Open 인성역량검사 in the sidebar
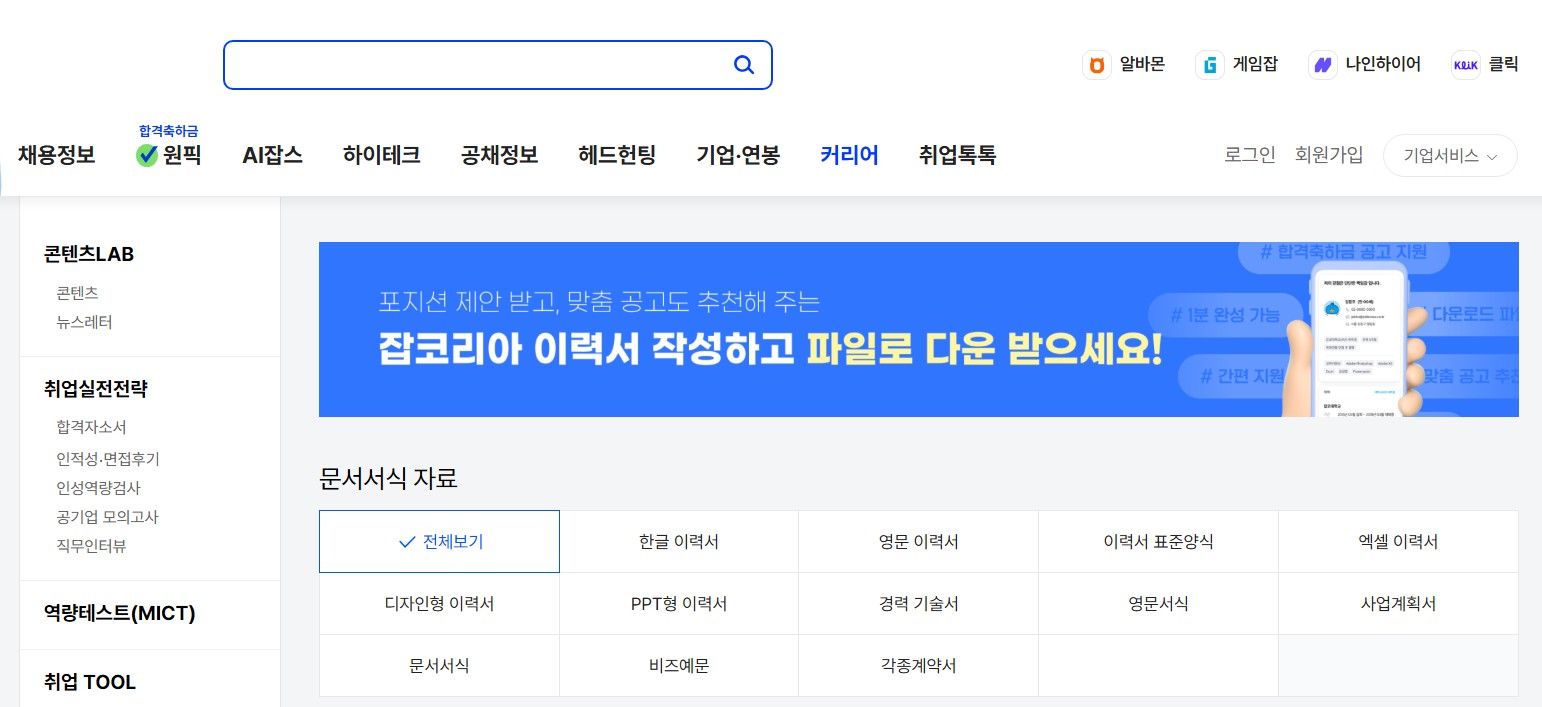Screen dimensions: 1542x707 (98, 488)
